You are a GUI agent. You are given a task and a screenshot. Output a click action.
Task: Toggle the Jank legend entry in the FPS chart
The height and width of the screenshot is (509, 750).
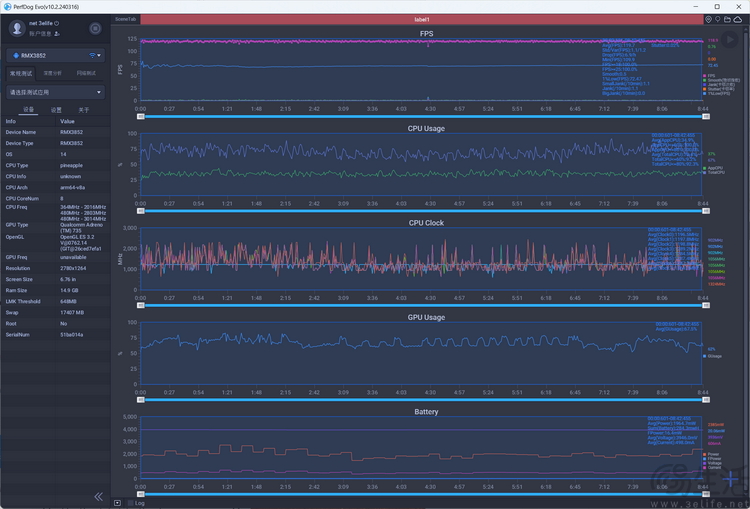(x=718, y=85)
